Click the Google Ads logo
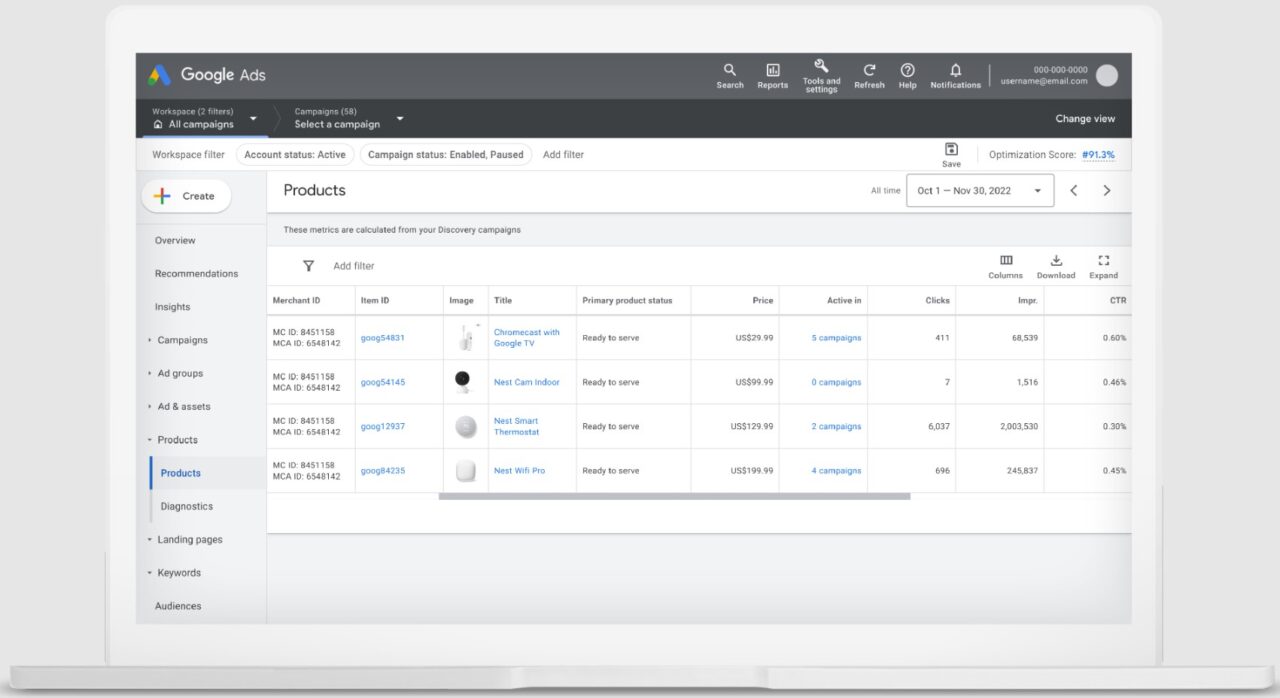Image resolution: width=1280 pixels, height=698 pixels. click(207, 75)
